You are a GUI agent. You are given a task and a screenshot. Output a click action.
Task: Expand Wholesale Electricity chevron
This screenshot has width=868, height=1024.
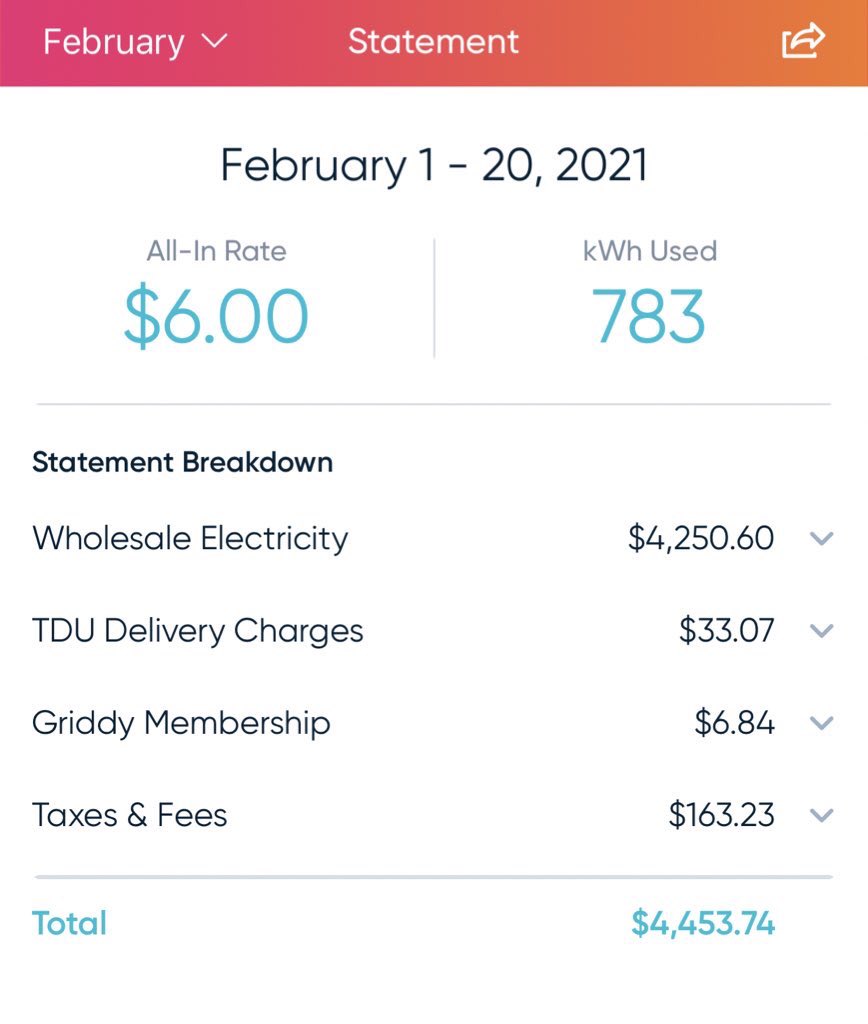(821, 538)
